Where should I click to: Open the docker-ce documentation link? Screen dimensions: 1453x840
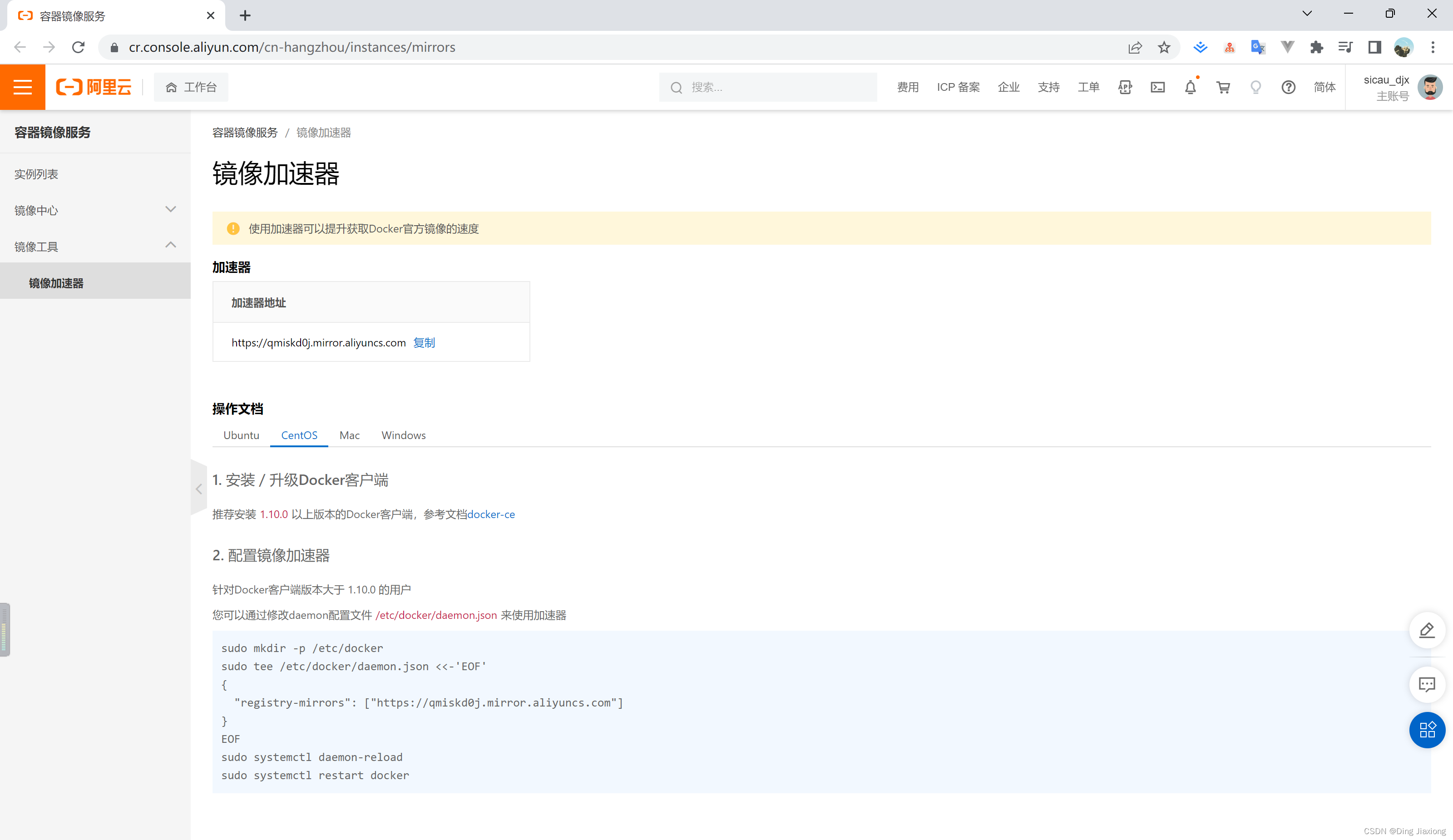[x=491, y=514]
